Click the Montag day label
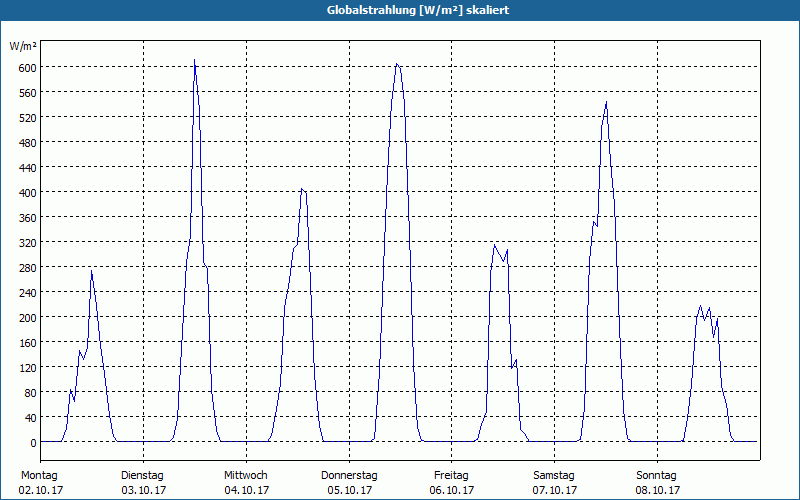 39,476
